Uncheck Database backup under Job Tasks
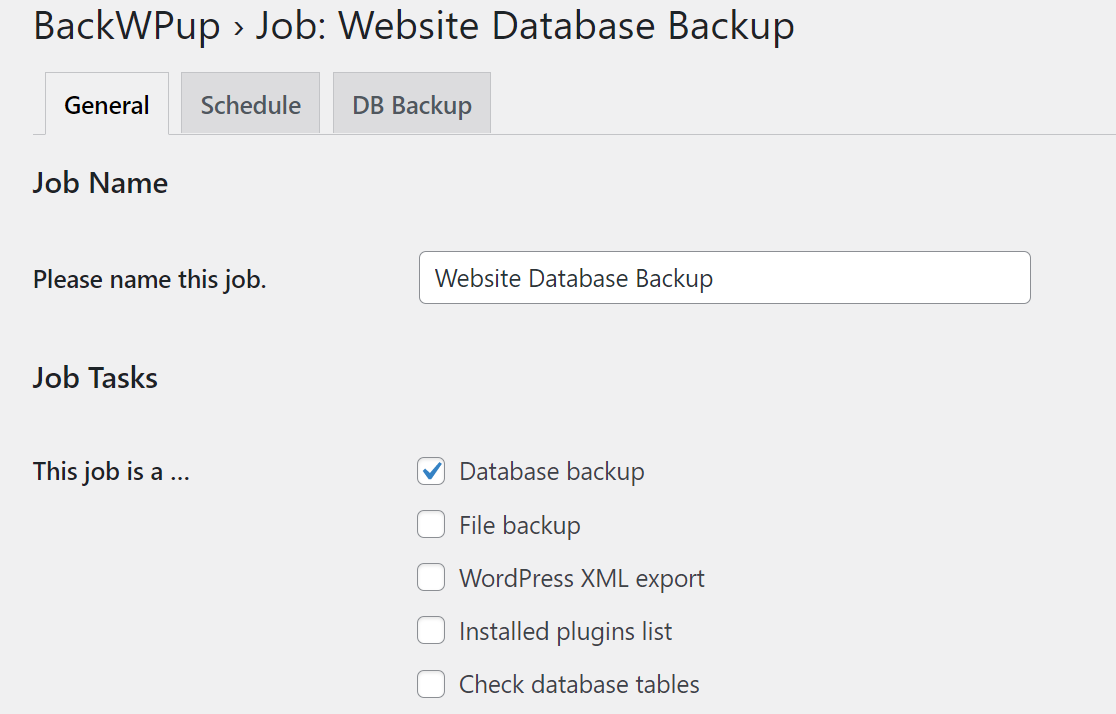Viewport: 1116px width, 714px height. point(430,471)
